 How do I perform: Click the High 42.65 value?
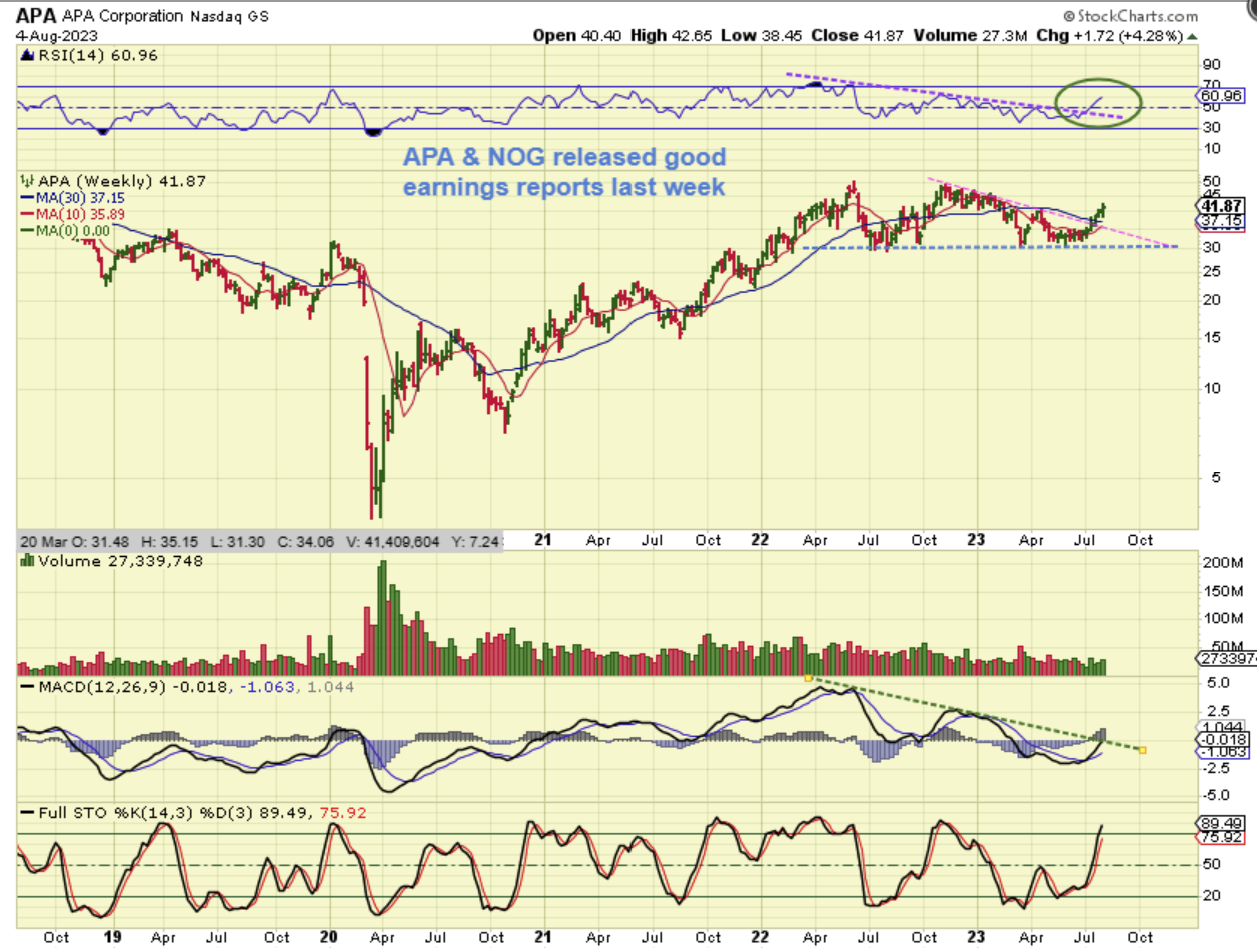coord(664,35)
